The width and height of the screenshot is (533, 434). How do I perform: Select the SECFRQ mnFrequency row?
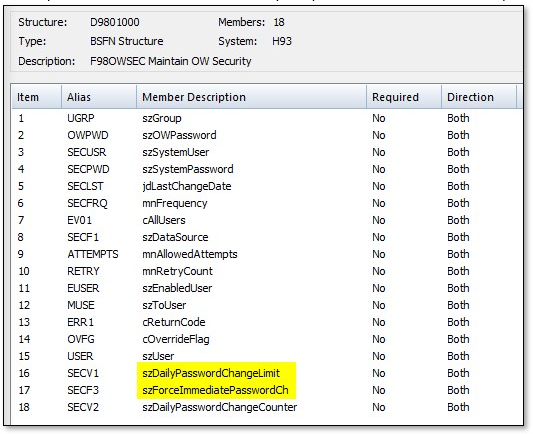(267, 203)
